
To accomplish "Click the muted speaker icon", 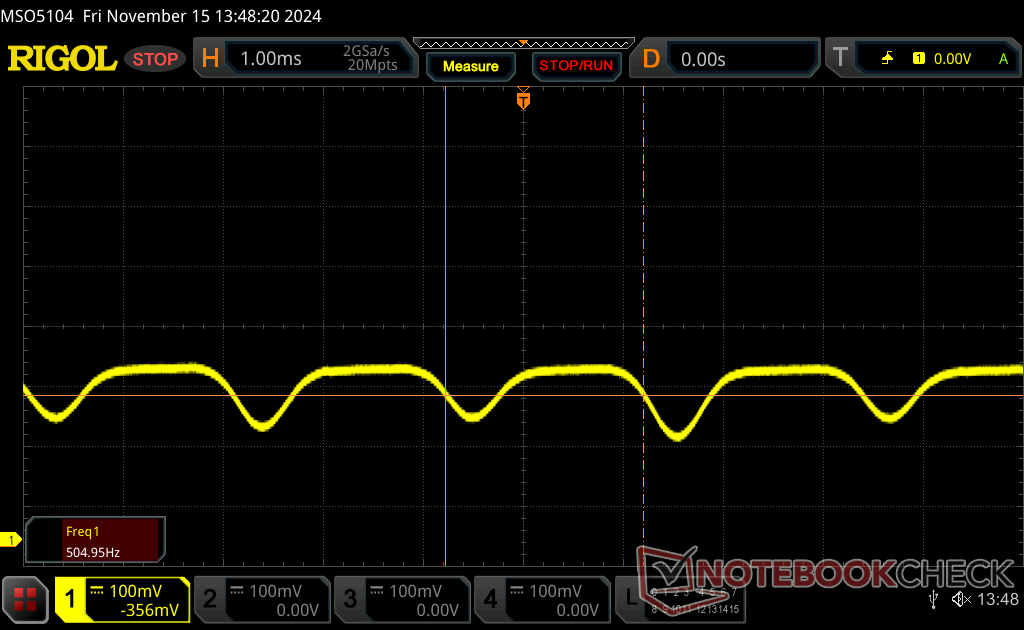I will pyautogui.click(x=961, y=599).
